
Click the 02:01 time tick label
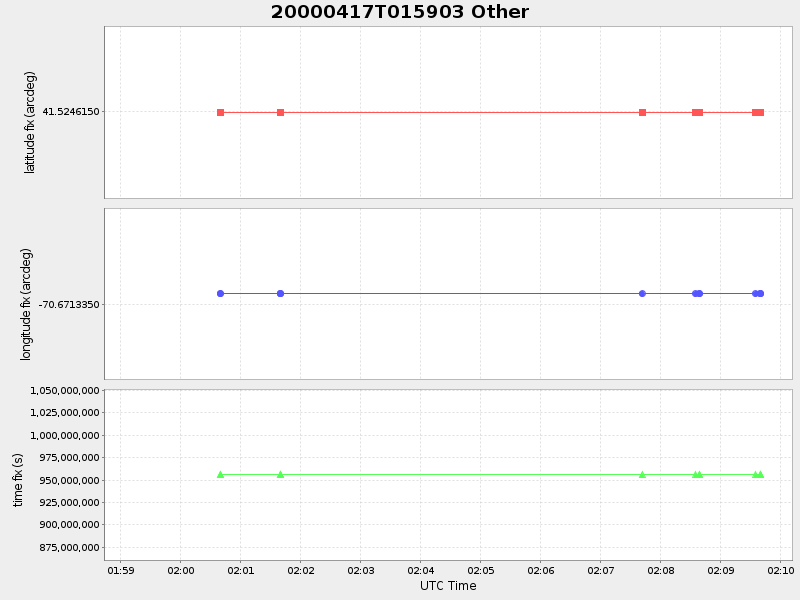coord(240,570)
